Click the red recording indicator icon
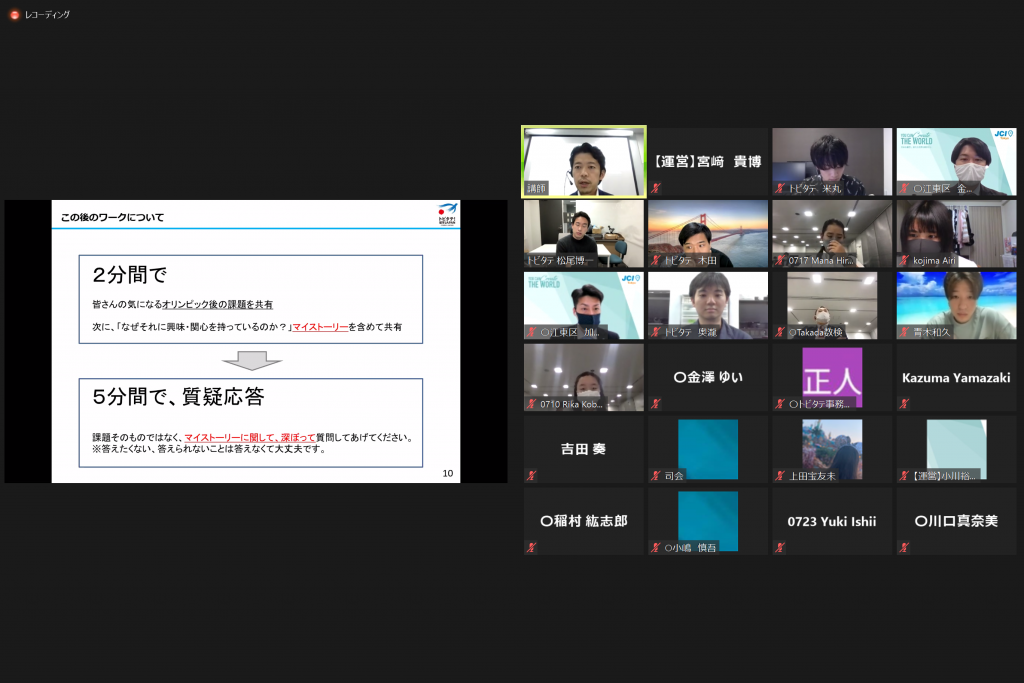1024x683 pixels. pyautogui.click(x=14, y=15)
